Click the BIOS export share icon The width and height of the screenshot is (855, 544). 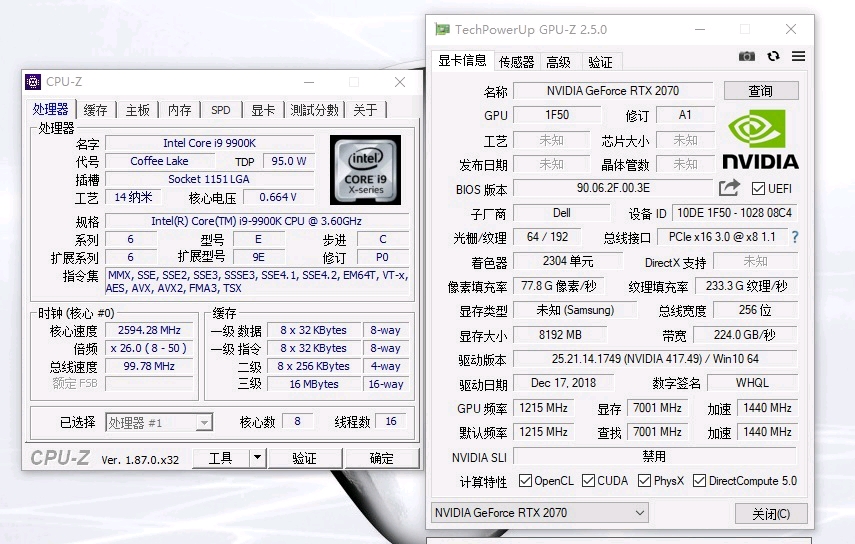point(729,188)
